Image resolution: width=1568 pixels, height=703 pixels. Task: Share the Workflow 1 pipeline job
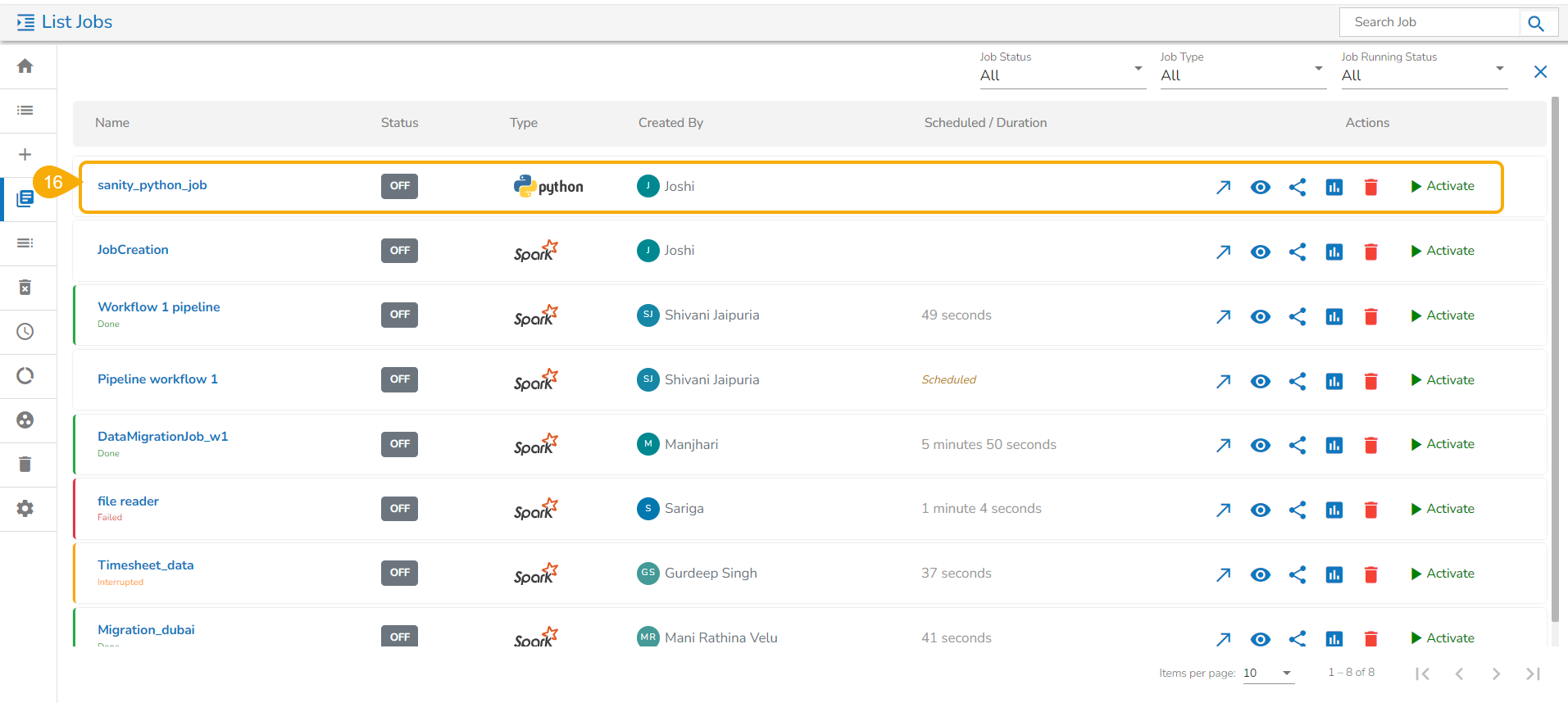(x=1298, y=316)
